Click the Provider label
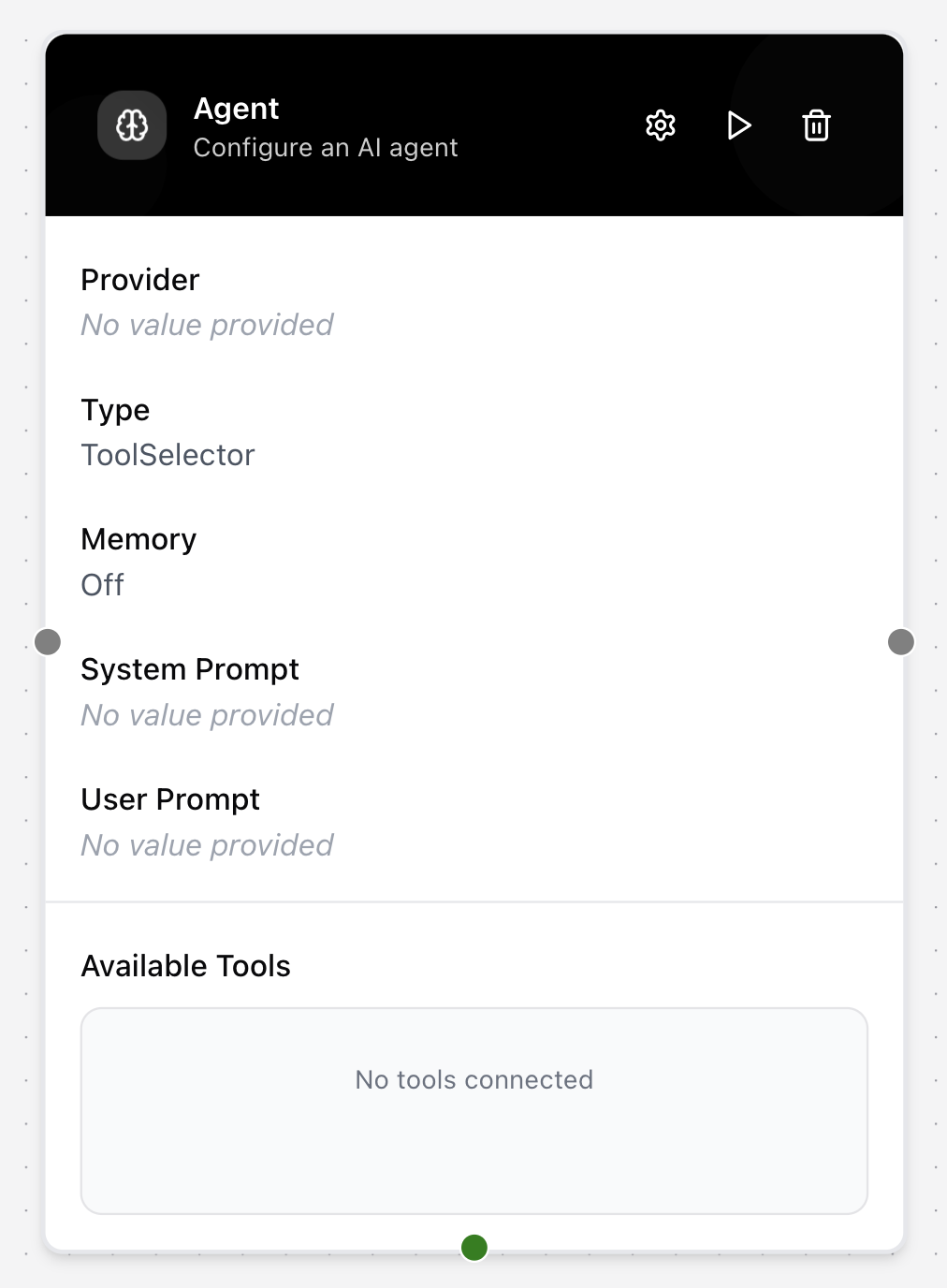Viewport: 947px width, 1288px height. click(x=140, y=280)
